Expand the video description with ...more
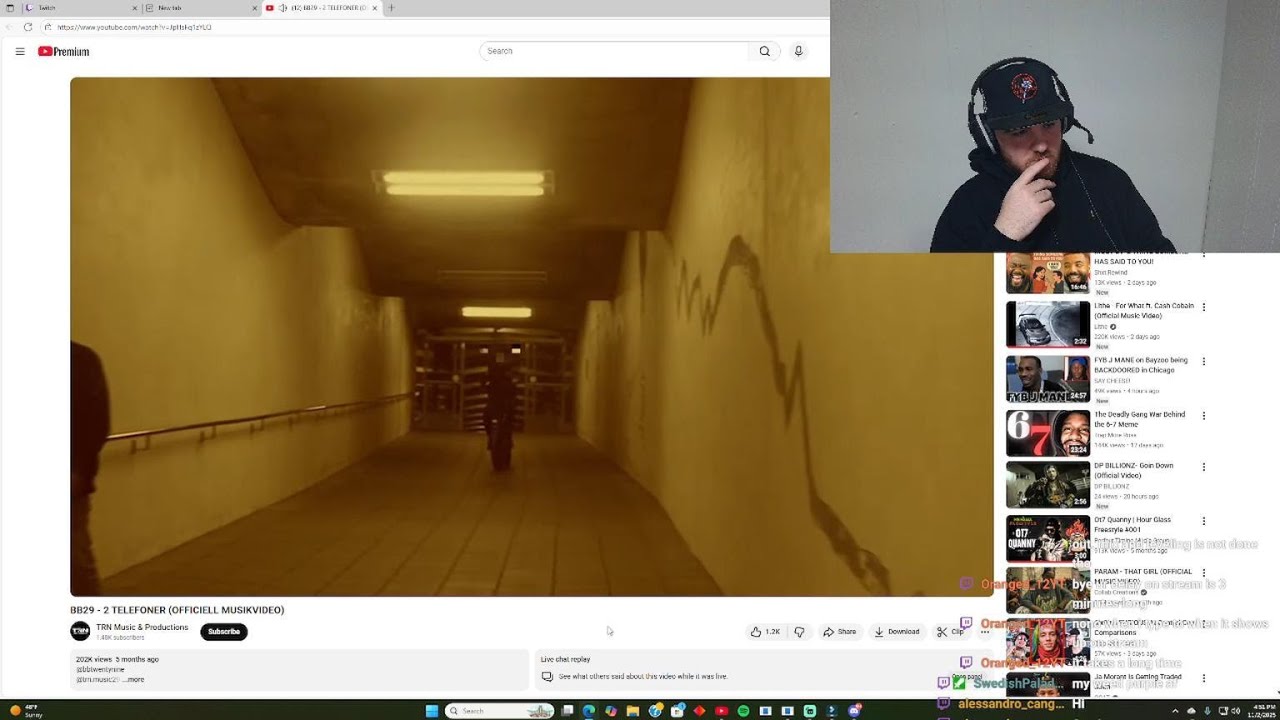 click(x=133, y=680)
